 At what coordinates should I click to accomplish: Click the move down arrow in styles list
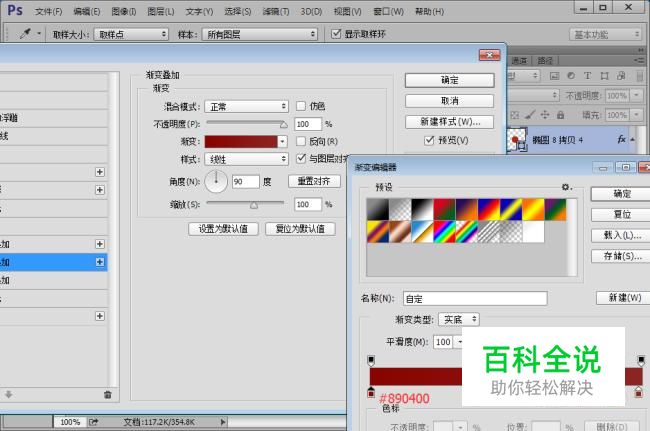click(x=8, y=395)
